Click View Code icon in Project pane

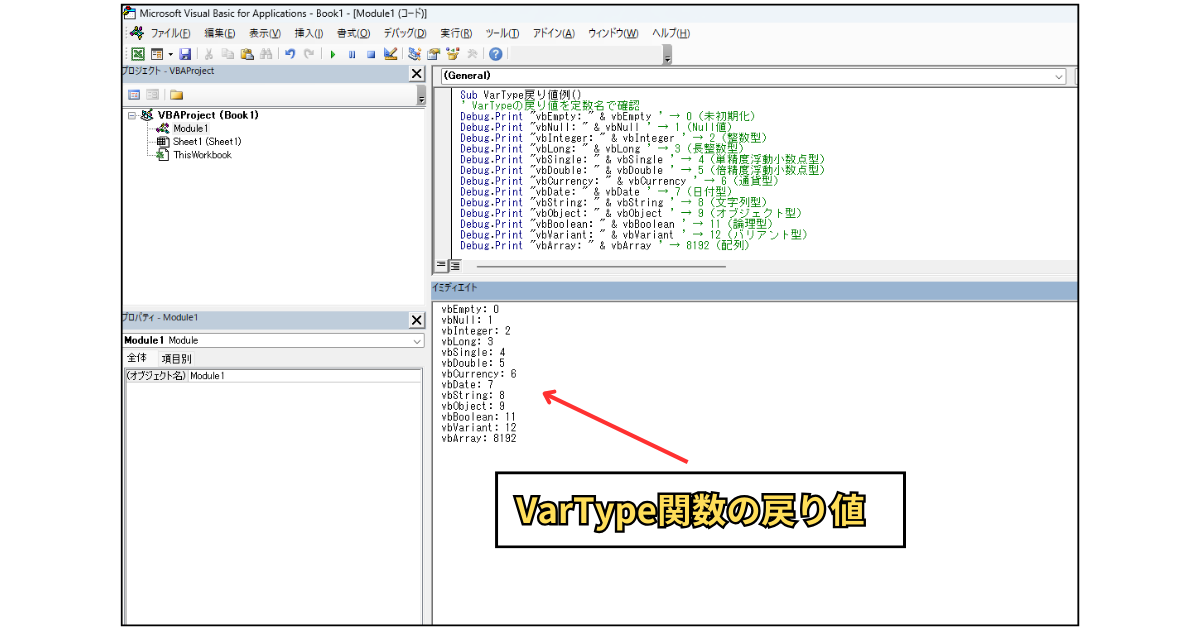pos(133,95)
